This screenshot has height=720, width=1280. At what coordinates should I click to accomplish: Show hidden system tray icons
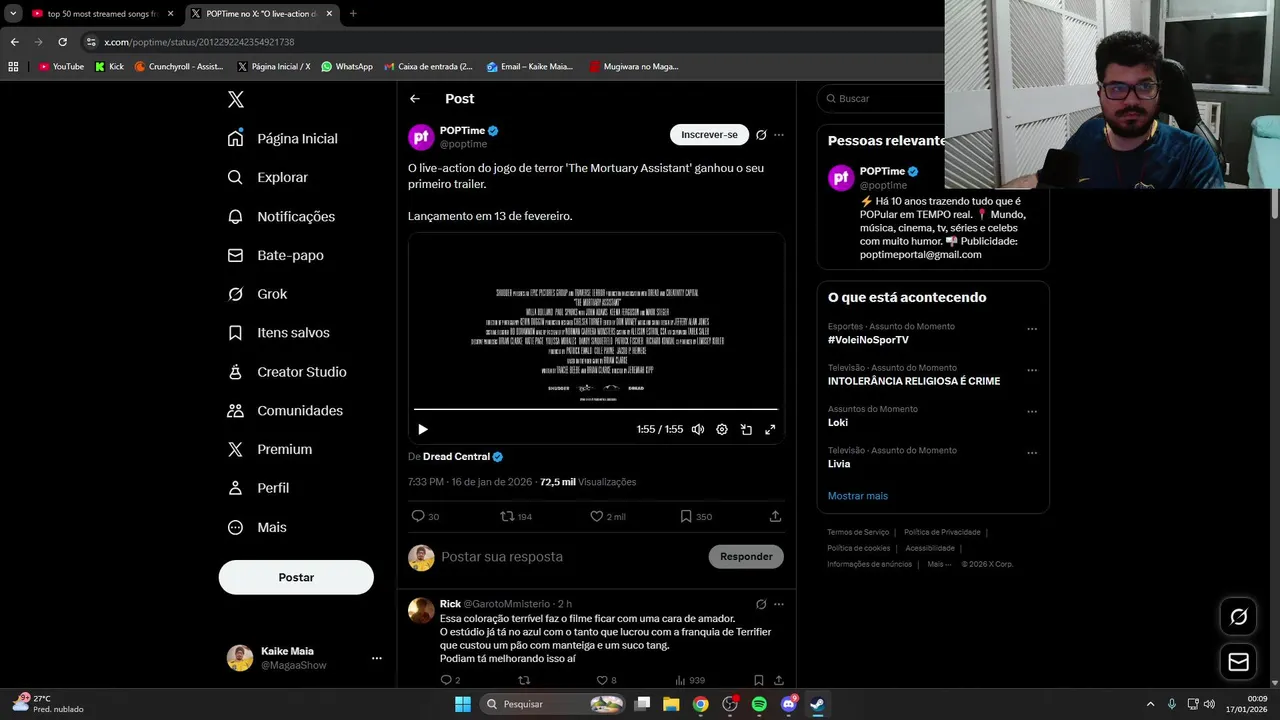(x=1150, y=704)
